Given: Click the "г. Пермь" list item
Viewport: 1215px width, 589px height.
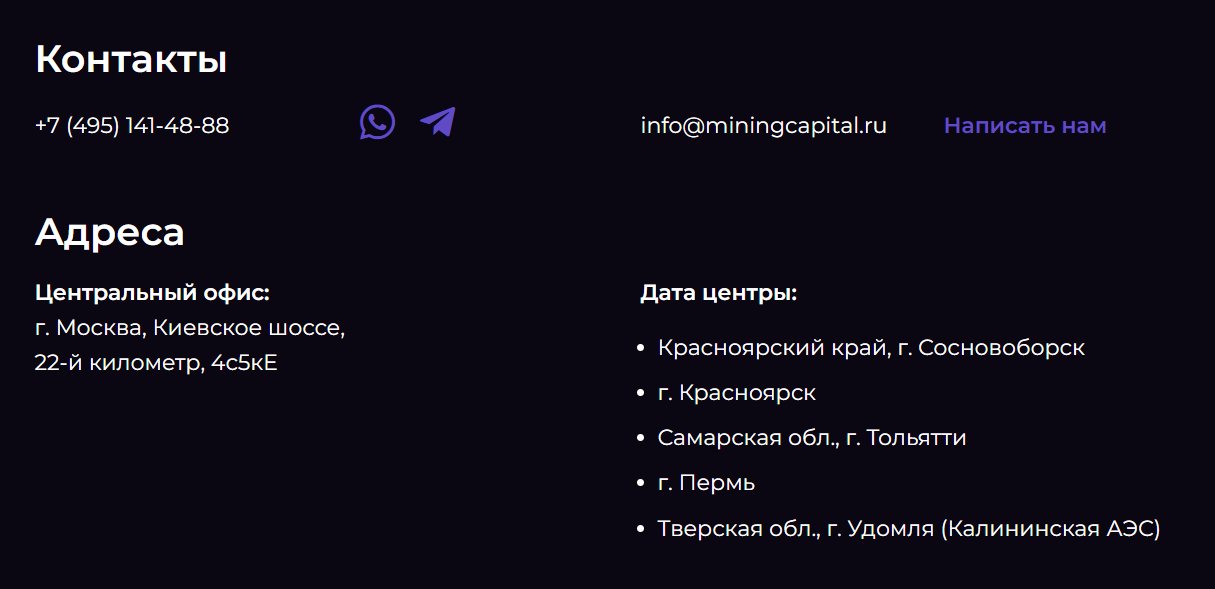Looking at the screenshot, I should (706, 483).
